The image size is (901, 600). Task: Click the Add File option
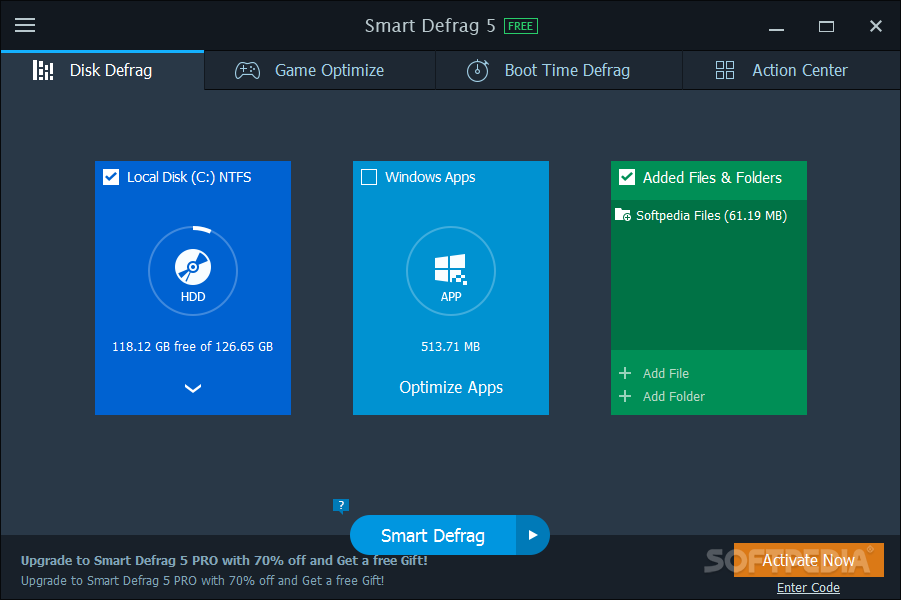coord(654,374)
